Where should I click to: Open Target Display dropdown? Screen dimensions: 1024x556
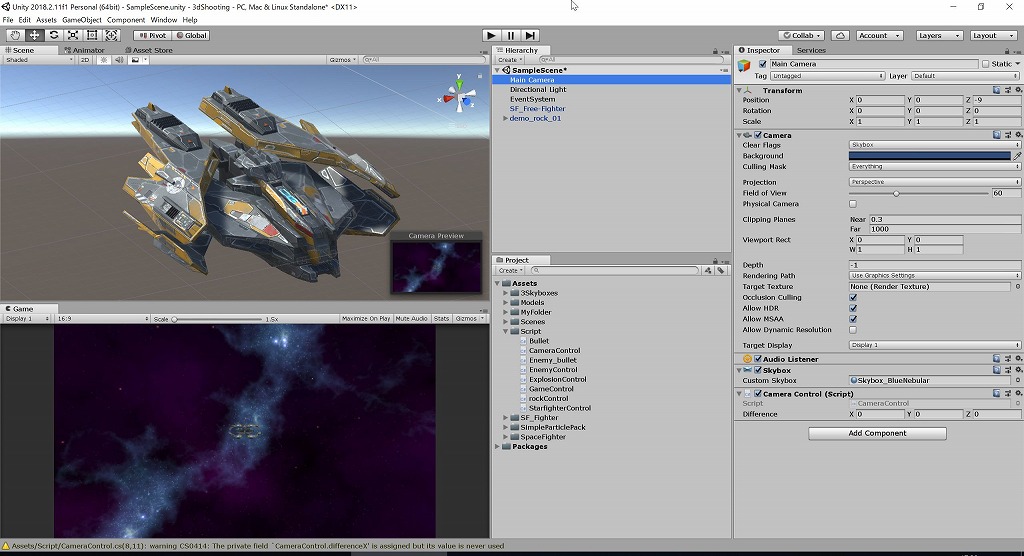click(935, 345)
